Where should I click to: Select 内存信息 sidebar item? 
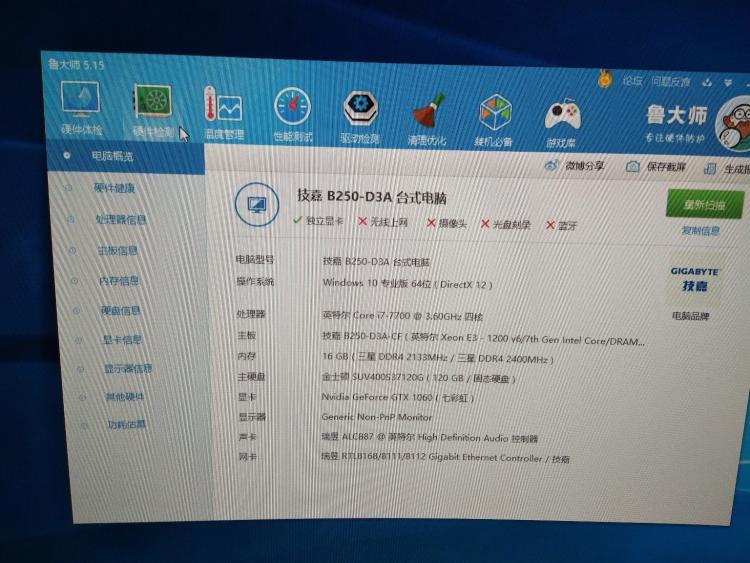pyautogui.click(x=119, y=281)
